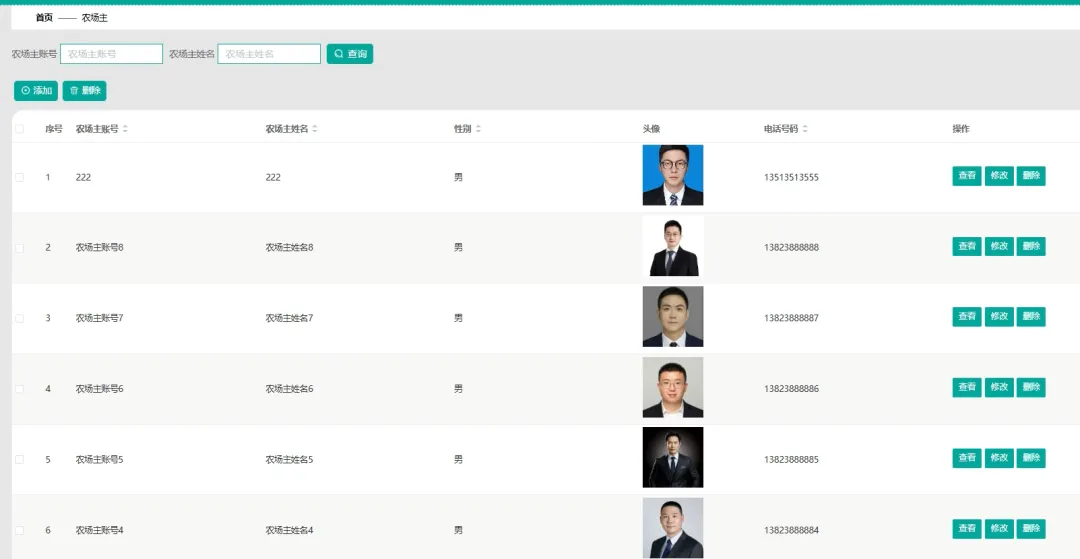Screen dimensions: 1080x559
Task: Click 删除 for row 222
Action: coord(1031,176)
